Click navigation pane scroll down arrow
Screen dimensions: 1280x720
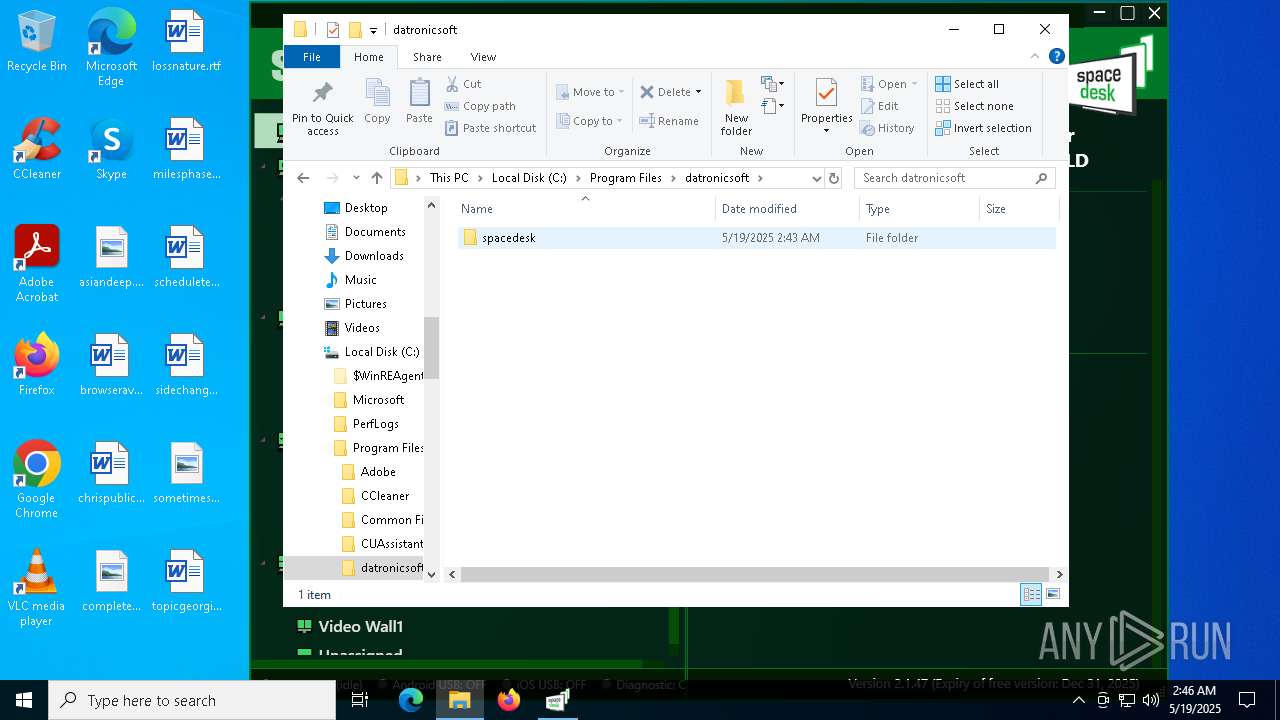[432, 574]
